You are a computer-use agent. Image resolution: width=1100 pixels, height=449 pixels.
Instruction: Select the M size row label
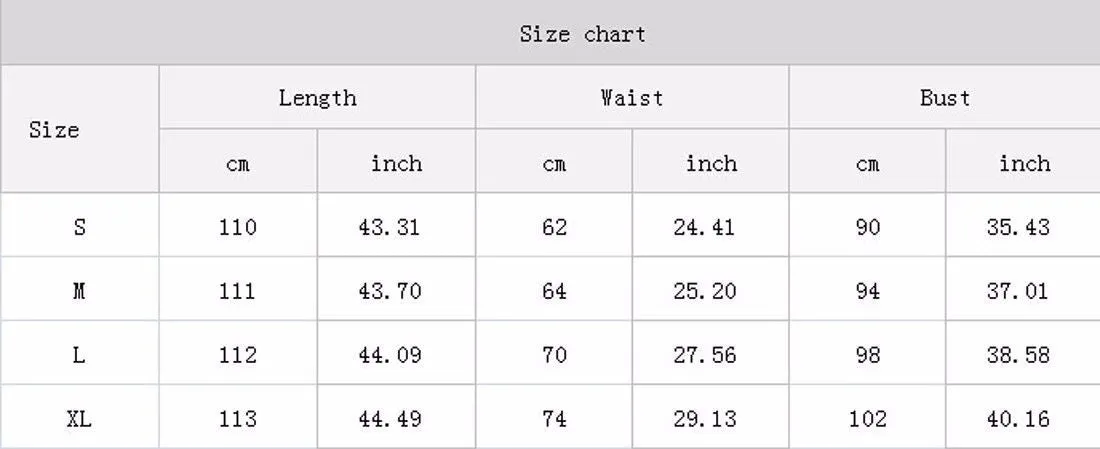tap(79, 289)
